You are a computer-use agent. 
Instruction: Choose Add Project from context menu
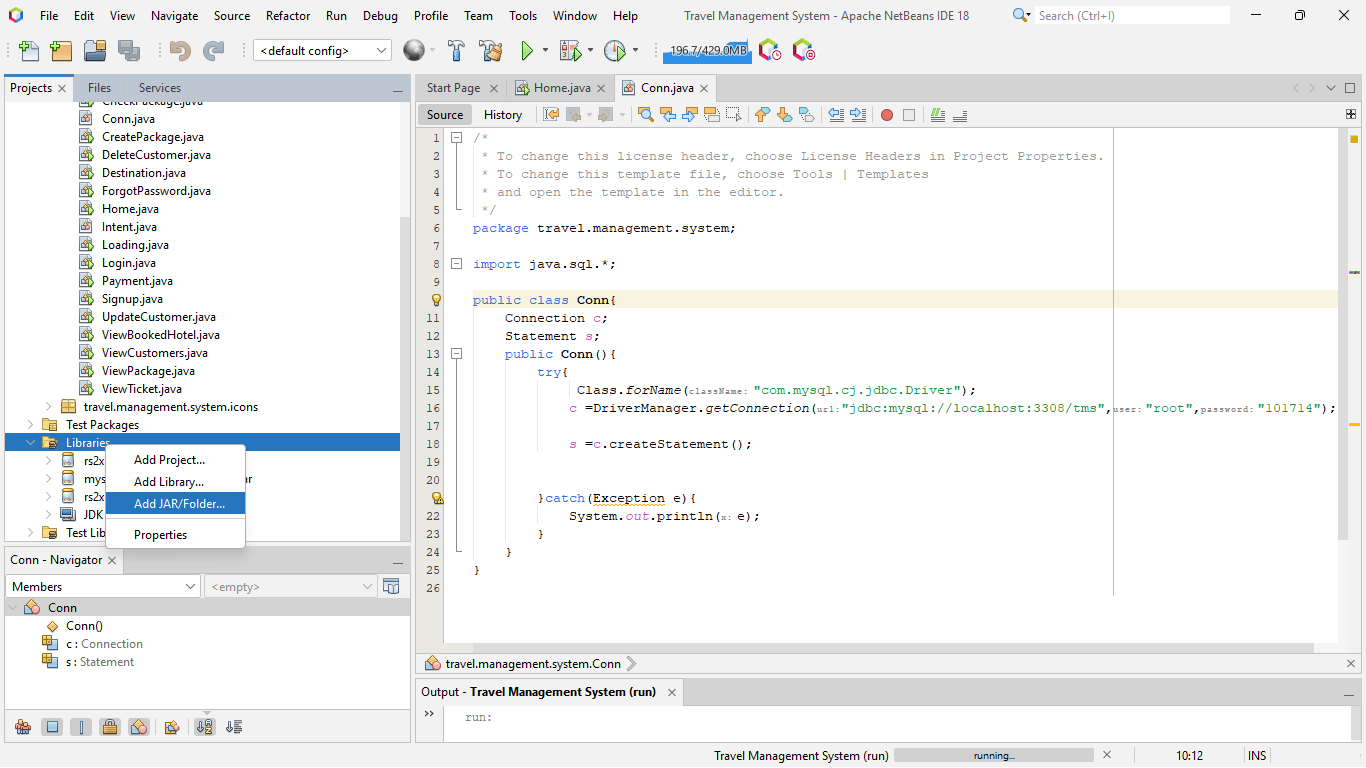pyautogui.click(x=175, y=460)
